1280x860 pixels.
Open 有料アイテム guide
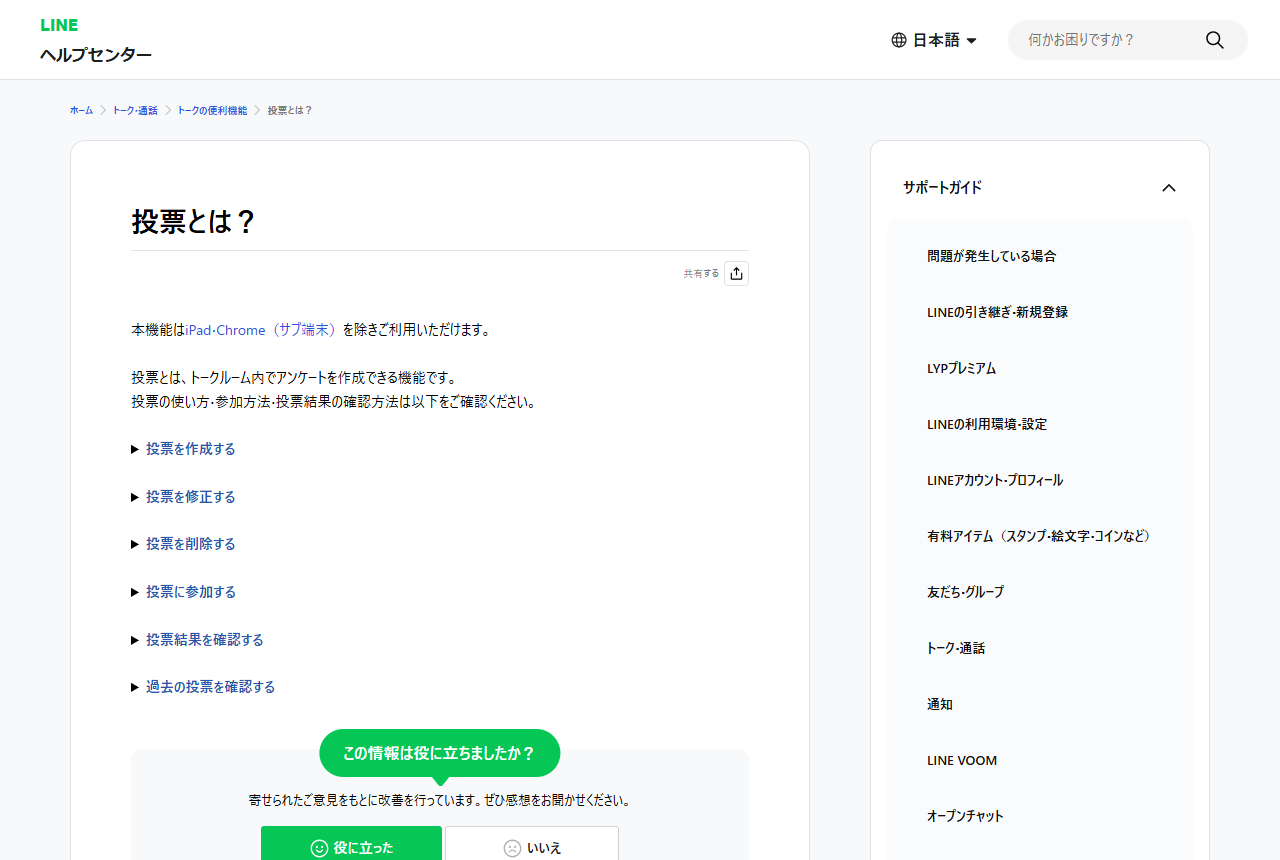pos(1039,536)
